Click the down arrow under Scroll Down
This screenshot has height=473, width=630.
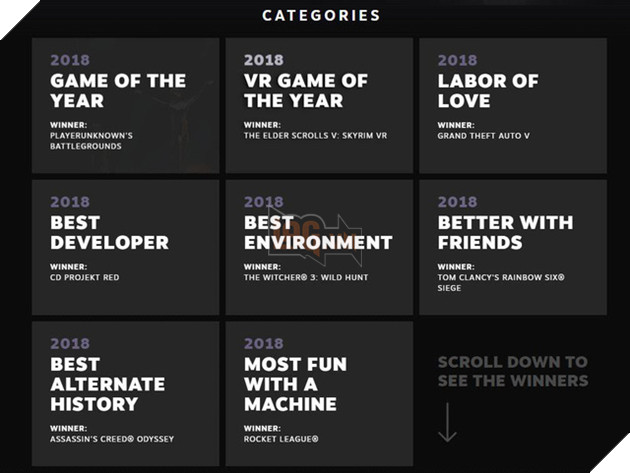(x=447, y=422)
